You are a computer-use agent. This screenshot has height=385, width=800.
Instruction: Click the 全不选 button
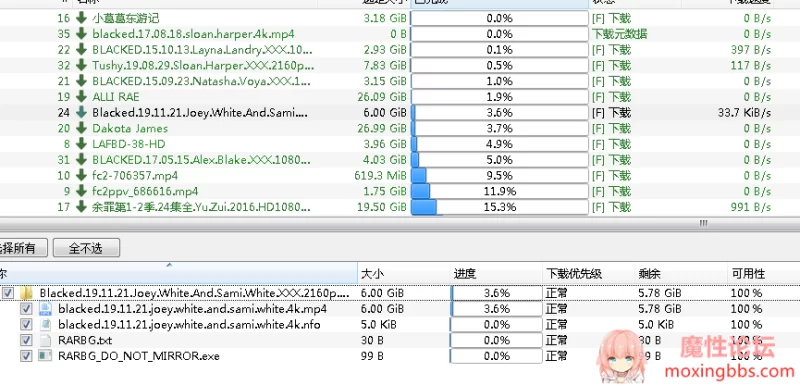tap(86, 248)
